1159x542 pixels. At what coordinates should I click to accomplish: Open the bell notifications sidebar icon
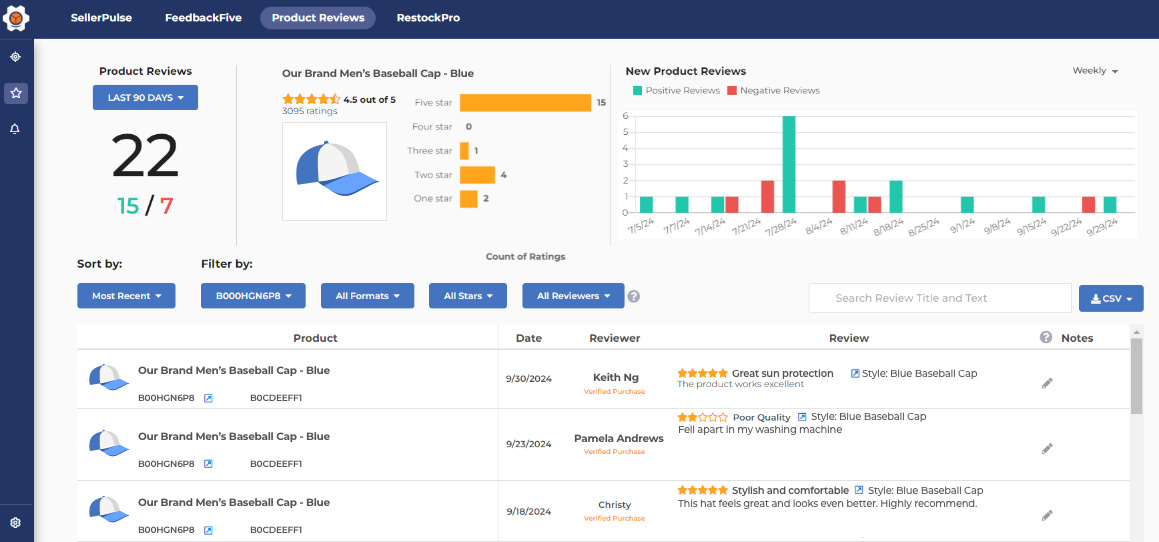[x=16, y=129]
